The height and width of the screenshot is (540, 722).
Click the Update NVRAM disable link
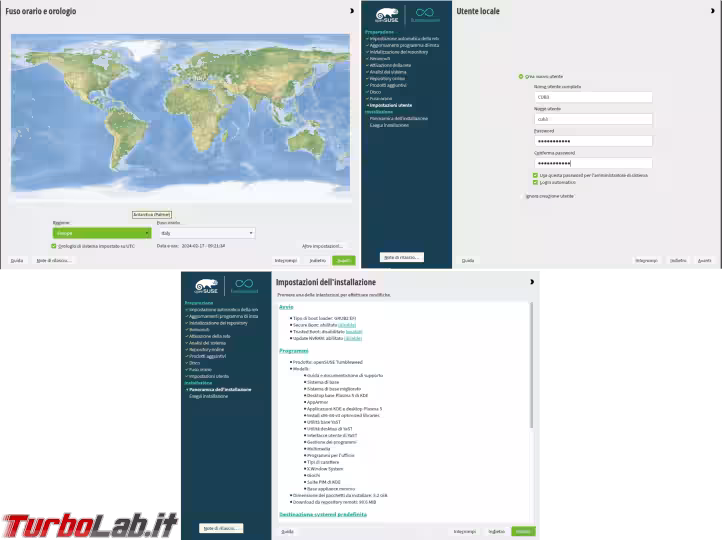coord(353,338)
